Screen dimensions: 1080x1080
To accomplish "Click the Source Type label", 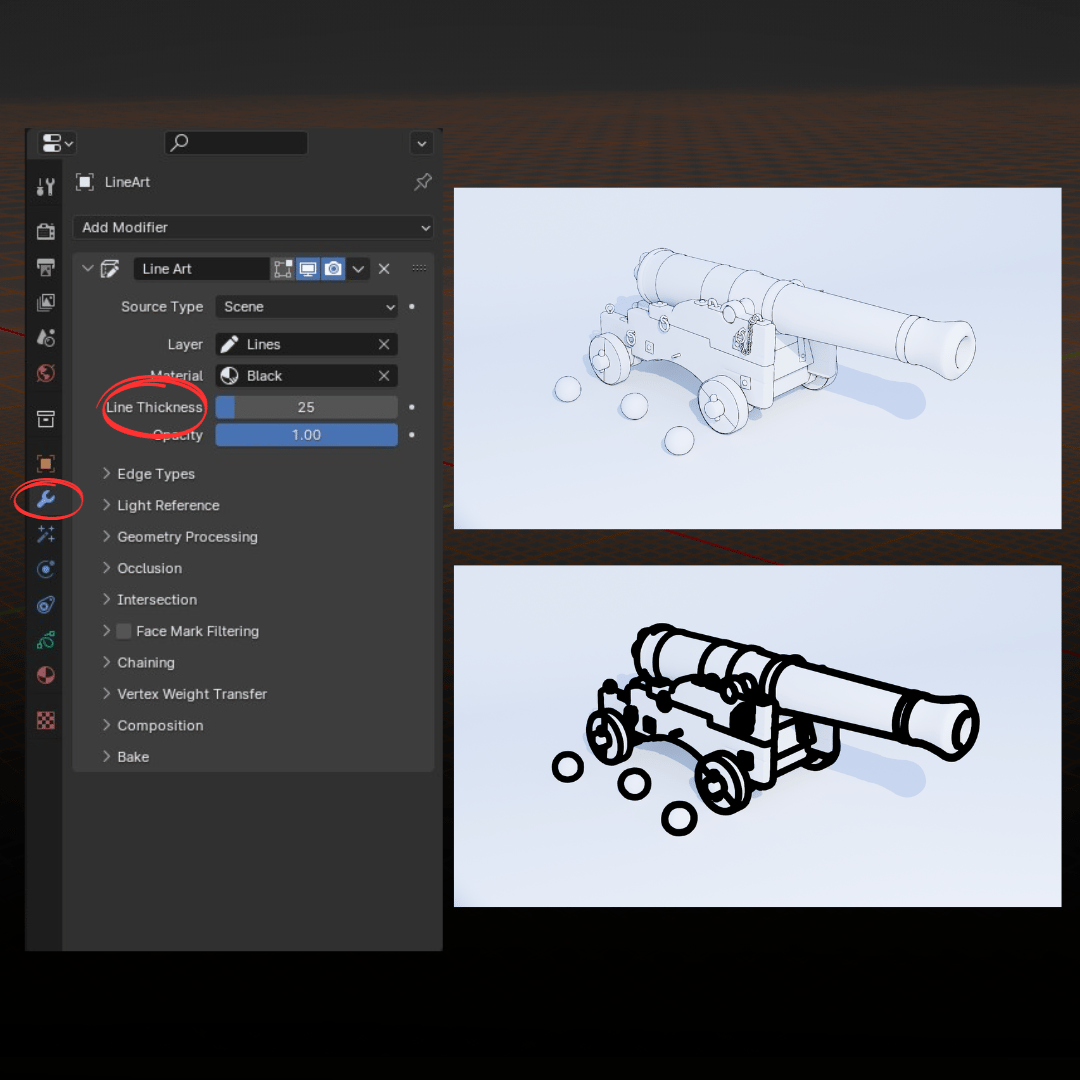I will point(162,307).
